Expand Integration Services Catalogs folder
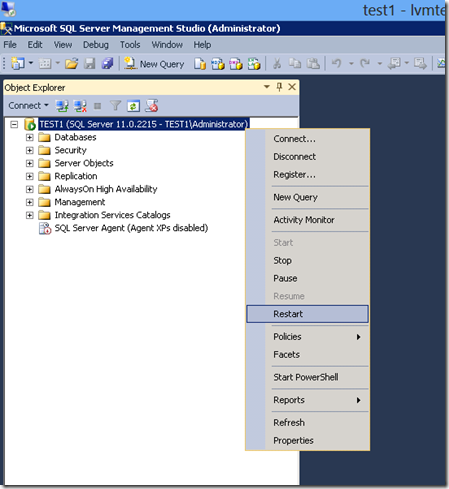Screen dimensions: 449x489 tap(30, 215)
